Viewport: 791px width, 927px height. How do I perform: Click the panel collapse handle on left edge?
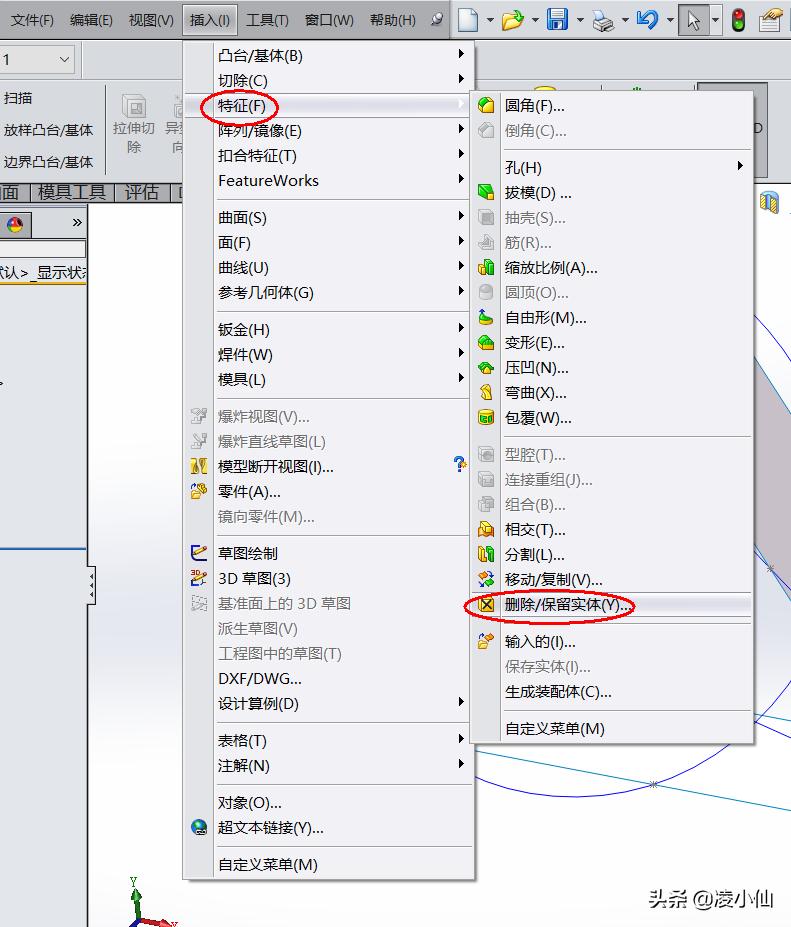(91, 585)
